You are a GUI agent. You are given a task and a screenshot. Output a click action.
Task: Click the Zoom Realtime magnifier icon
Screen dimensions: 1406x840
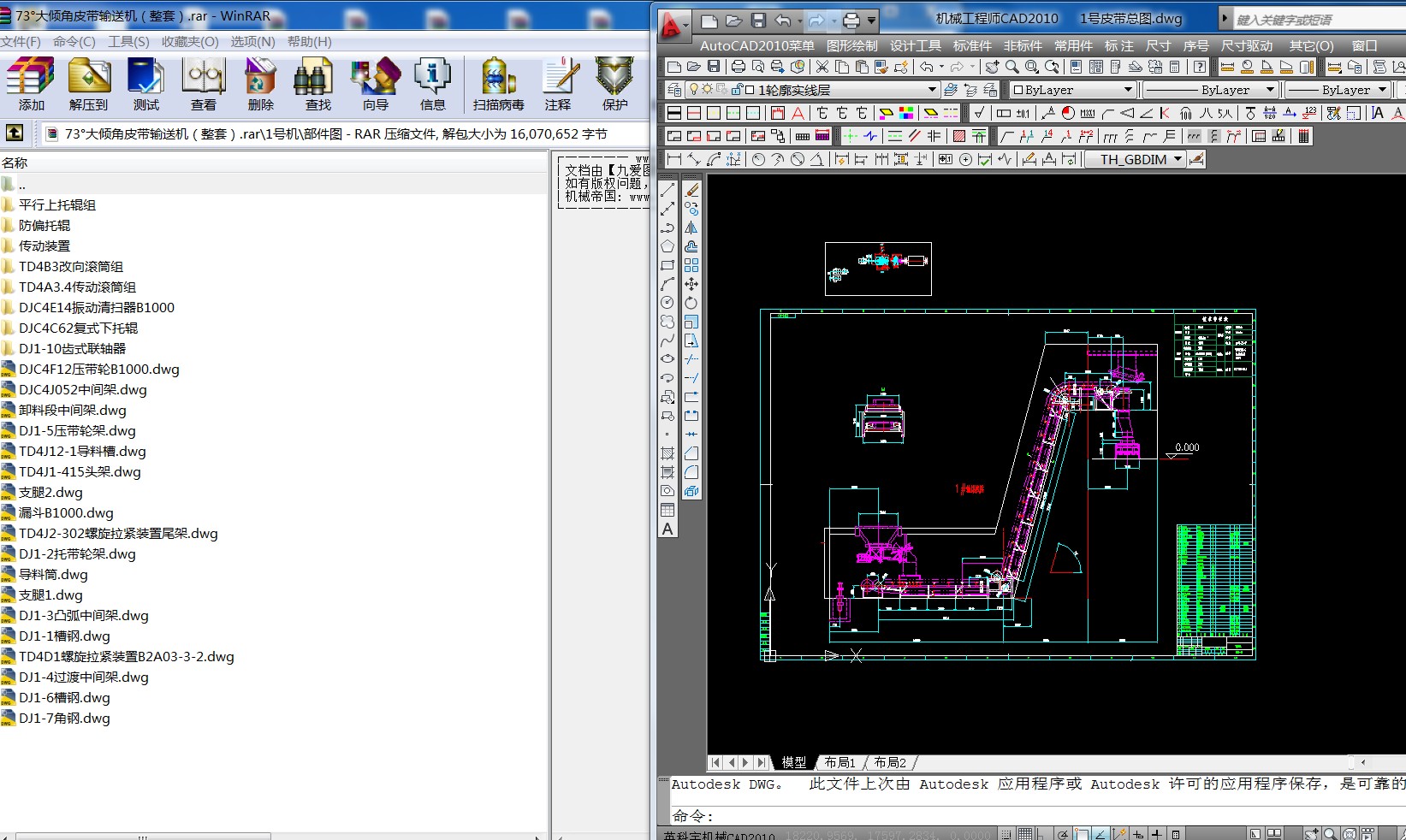pyautogui.click(x=1012, y=66)
